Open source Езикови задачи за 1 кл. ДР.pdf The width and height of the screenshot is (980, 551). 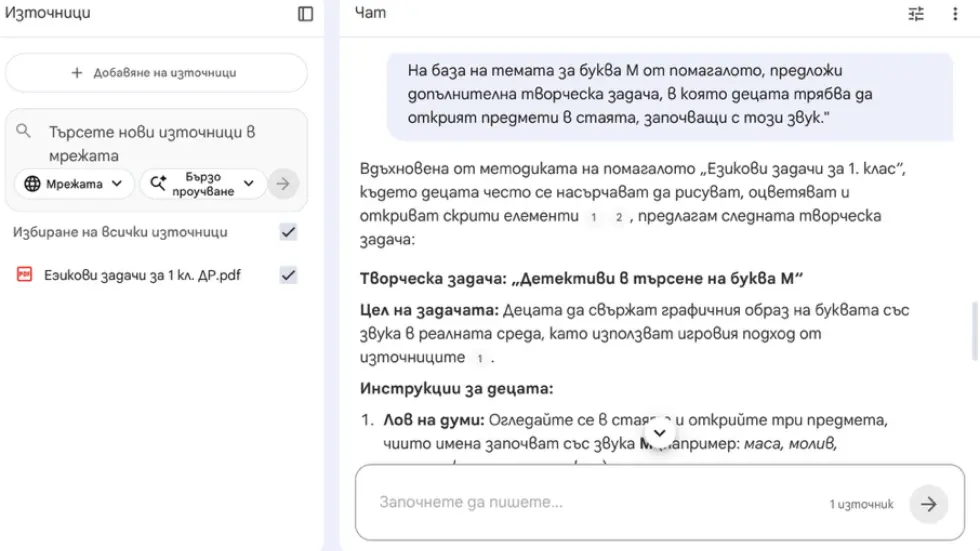(142, 275)
